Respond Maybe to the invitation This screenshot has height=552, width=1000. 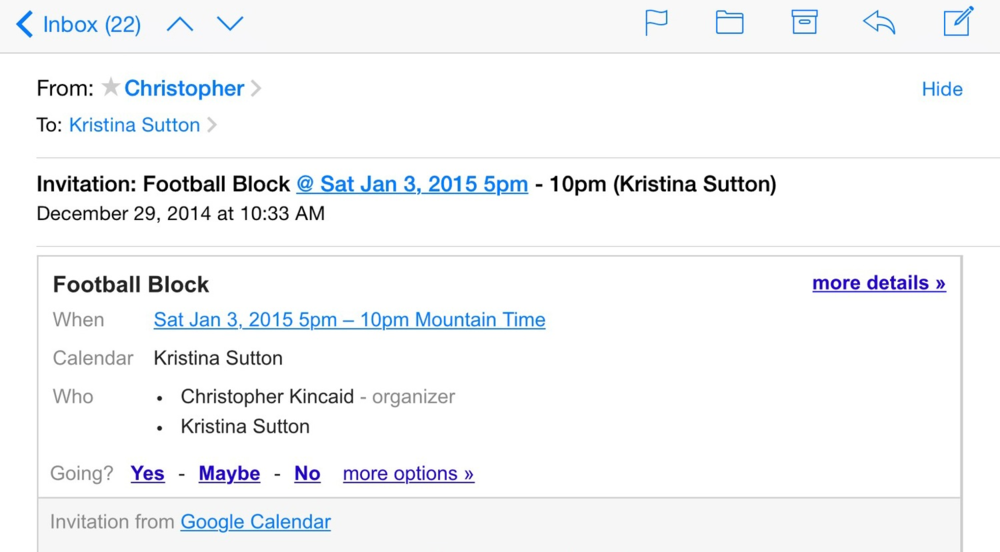[229, 474]
